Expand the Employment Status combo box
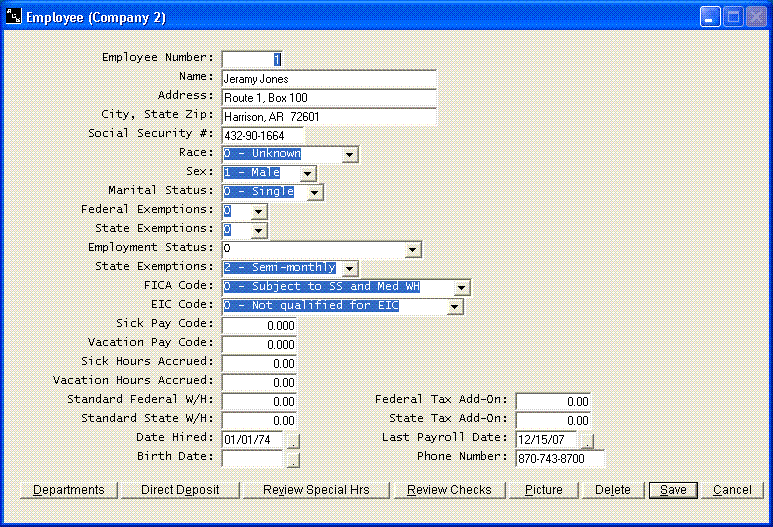The height and width of the screenshot is (527, 773). [413, 249]
